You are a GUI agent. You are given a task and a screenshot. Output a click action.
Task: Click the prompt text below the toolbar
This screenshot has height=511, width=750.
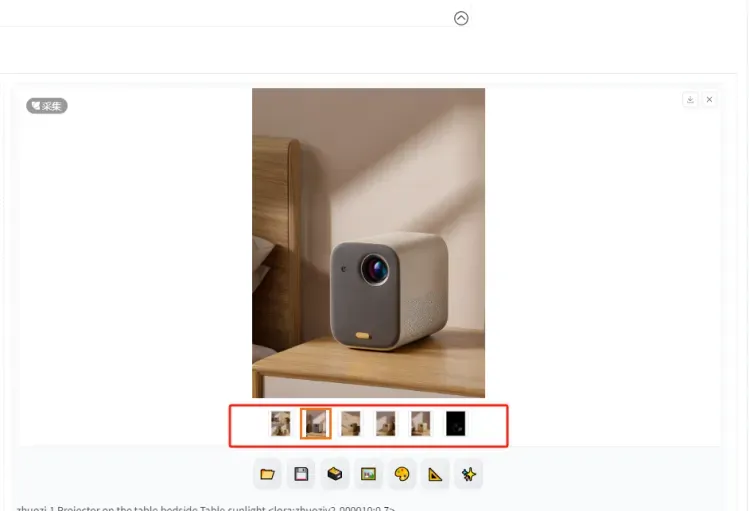206,508
